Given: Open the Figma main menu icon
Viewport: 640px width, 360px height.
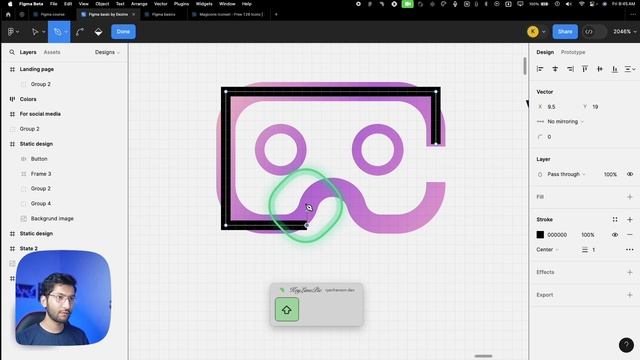Looking at the screenshot, I should 13,31.
